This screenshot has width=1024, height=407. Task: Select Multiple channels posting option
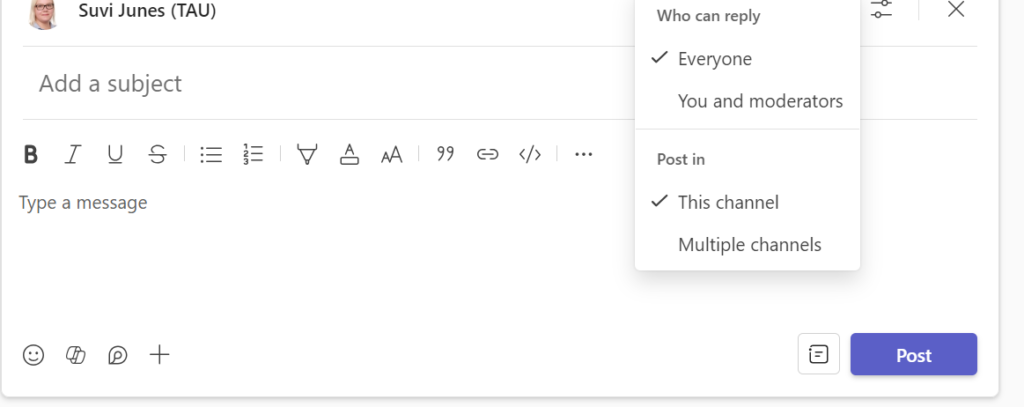coord(749,244)
